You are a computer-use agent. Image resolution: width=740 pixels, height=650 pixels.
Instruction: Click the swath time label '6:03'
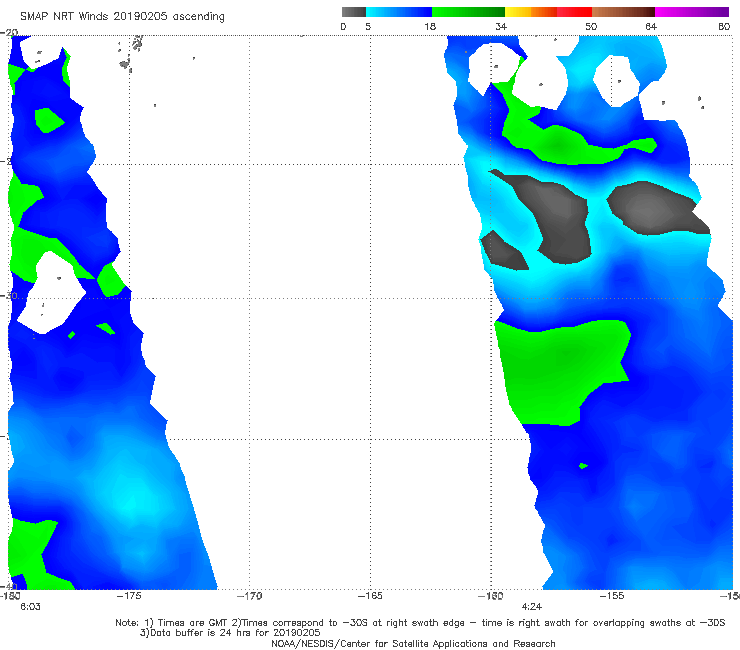click(x=30, y=607)
